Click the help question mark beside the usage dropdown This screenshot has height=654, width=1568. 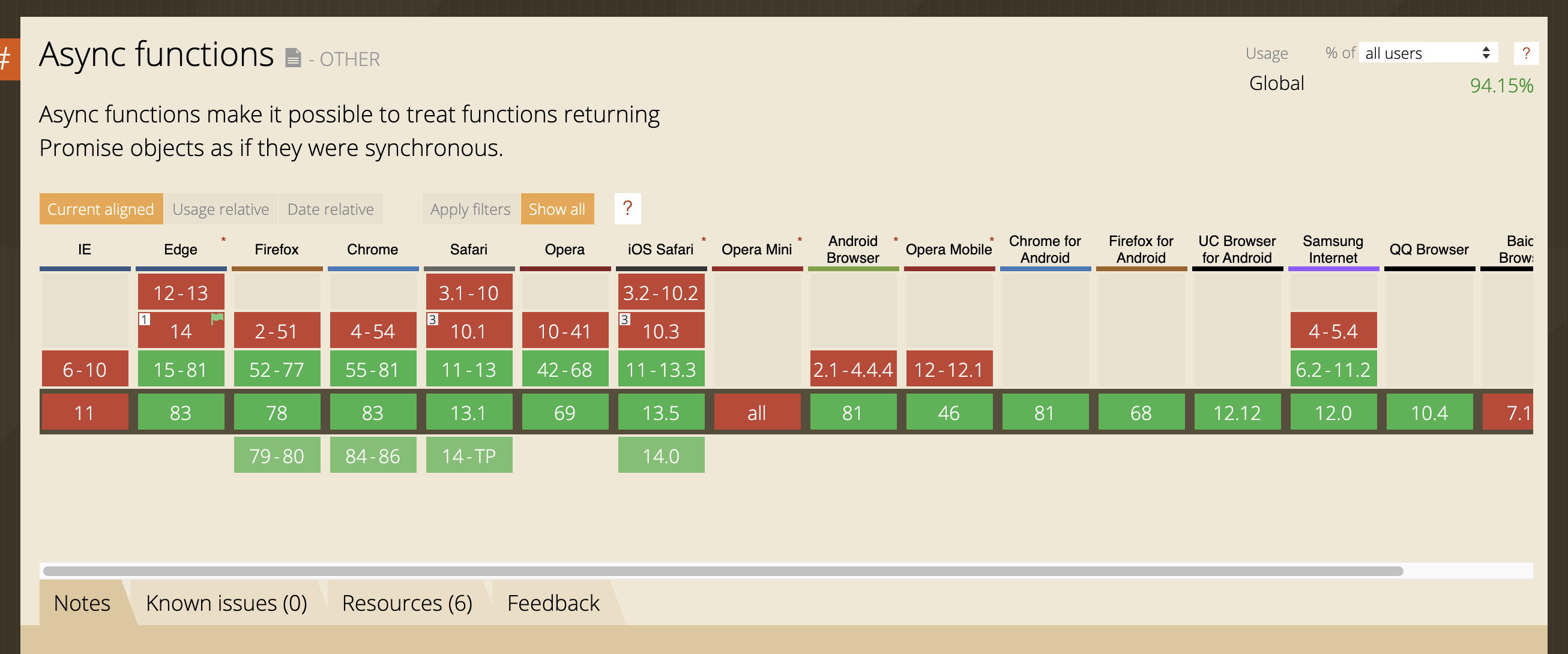pos(1527,52)
